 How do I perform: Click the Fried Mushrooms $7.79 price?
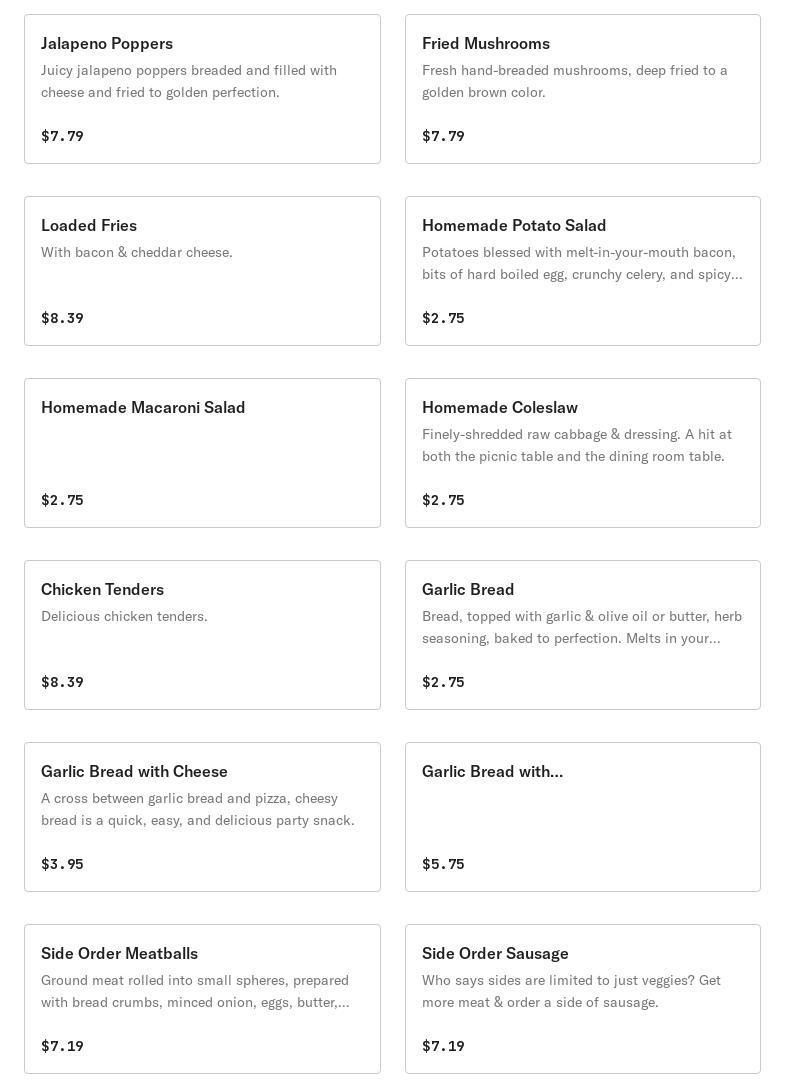[443, 136]
